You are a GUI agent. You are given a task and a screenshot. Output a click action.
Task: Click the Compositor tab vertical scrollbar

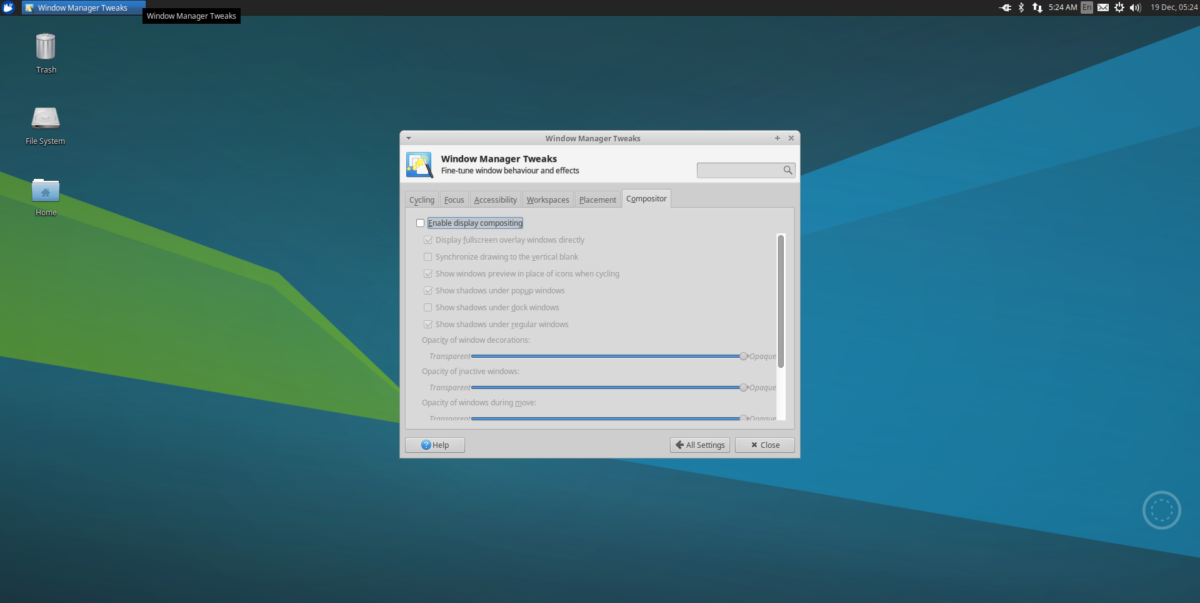[781, 300]
